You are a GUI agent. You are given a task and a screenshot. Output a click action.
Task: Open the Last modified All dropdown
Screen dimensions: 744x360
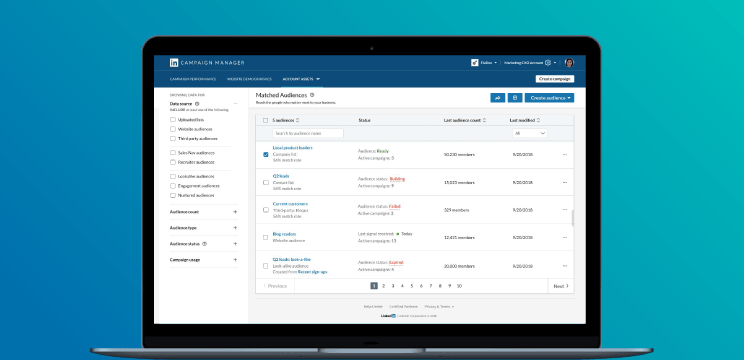coord(530,133)
